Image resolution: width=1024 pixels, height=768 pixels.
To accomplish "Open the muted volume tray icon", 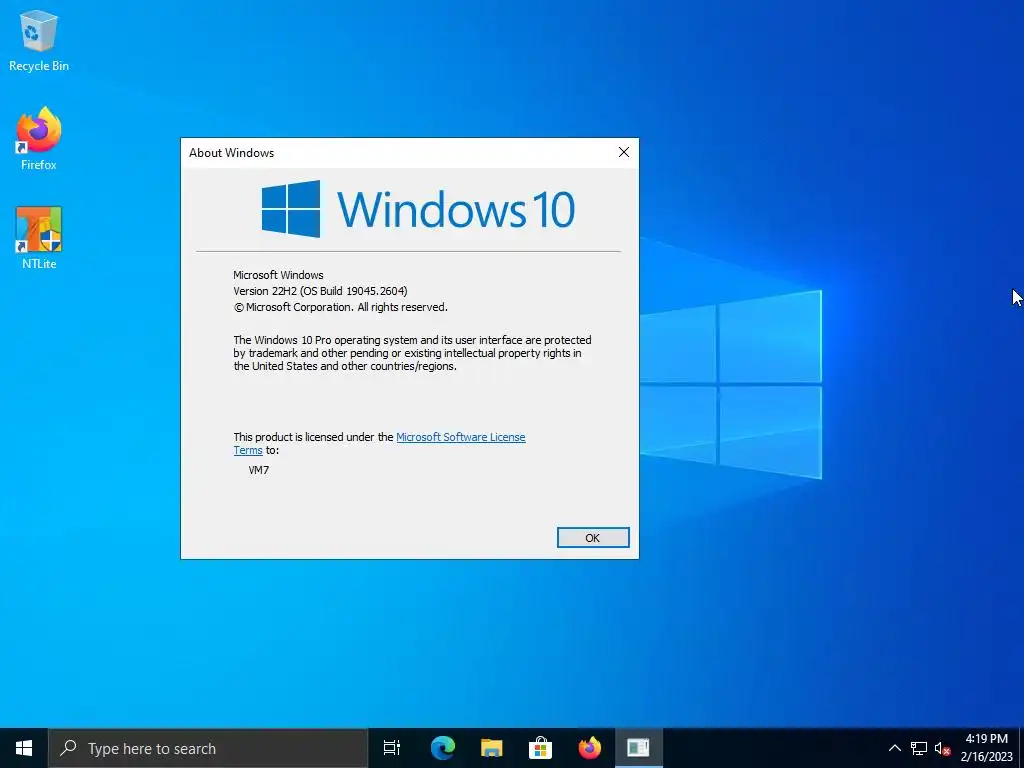I will coord(942,748).
